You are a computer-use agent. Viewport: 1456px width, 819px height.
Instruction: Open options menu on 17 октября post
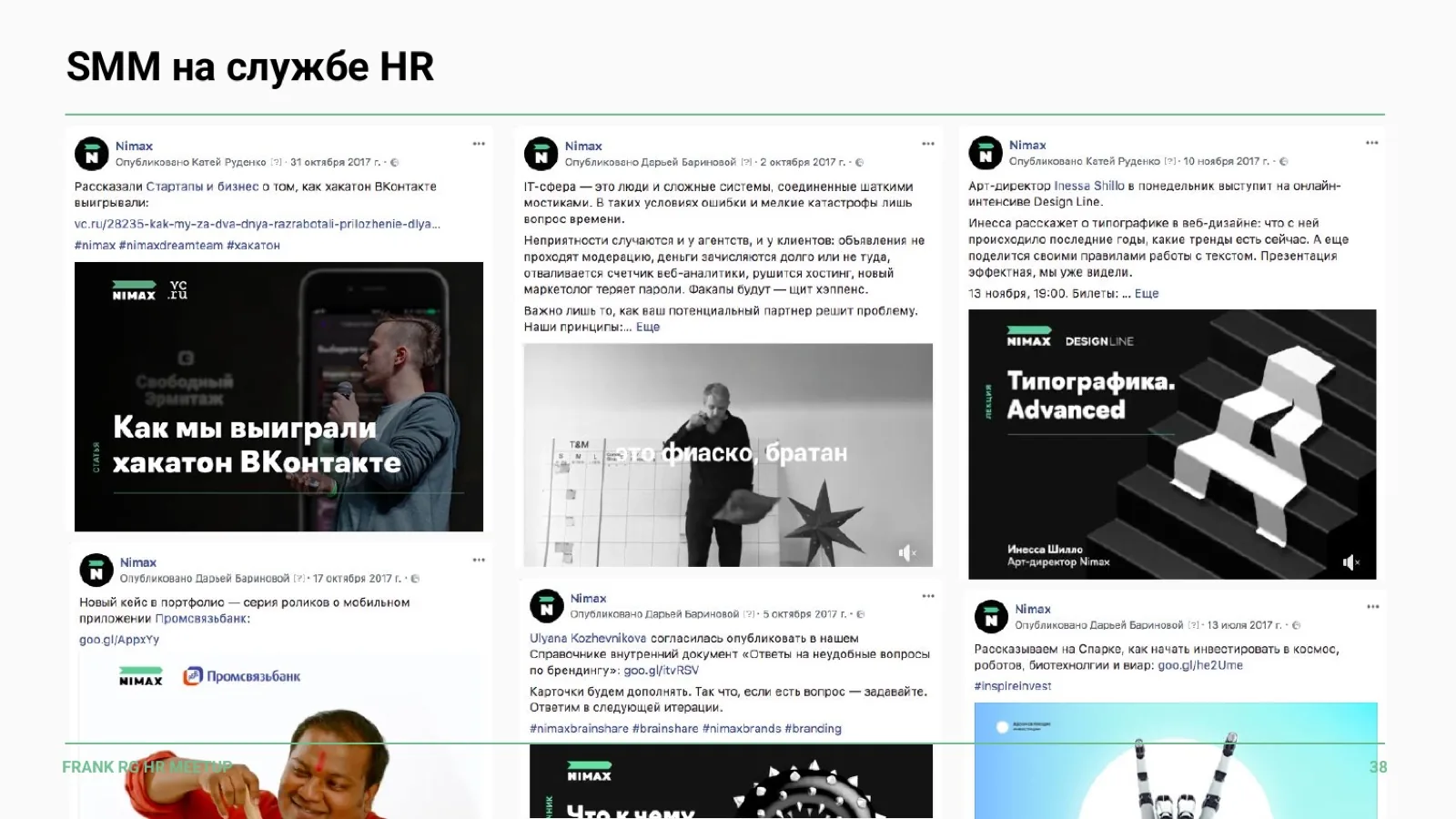[x=479, y=560]
